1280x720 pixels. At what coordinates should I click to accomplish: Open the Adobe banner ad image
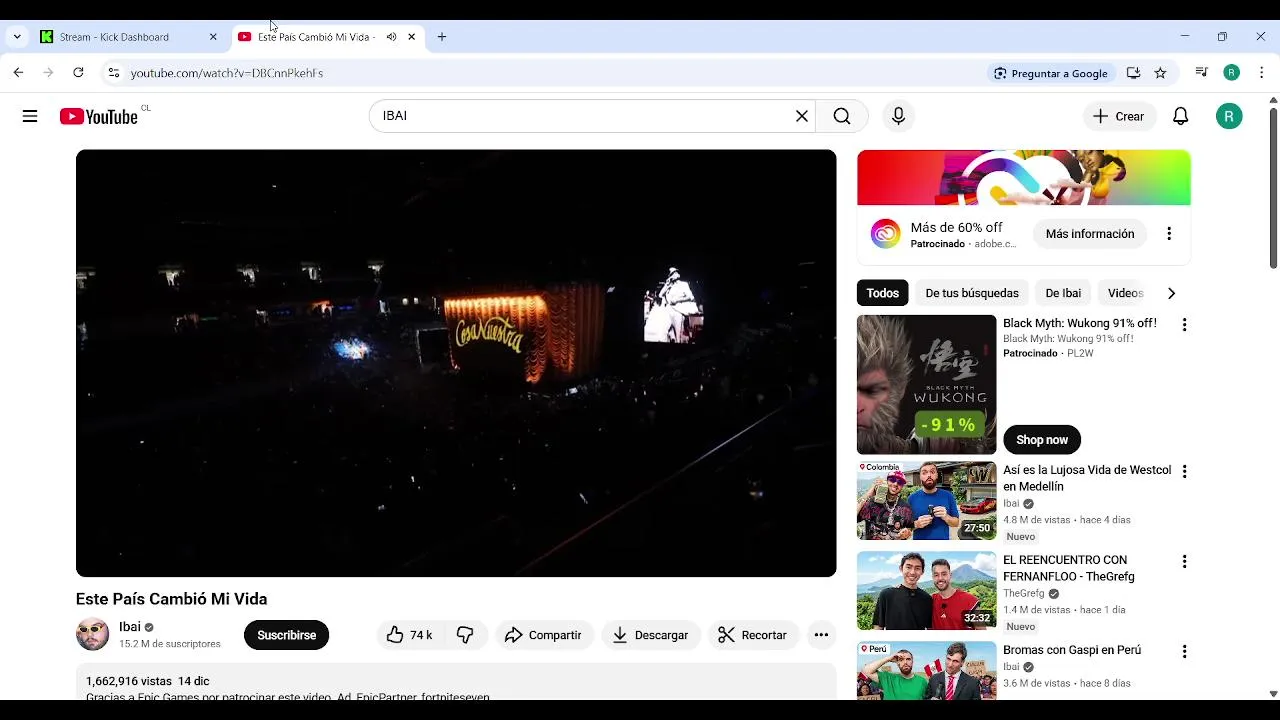click(x=1024, y=178)
